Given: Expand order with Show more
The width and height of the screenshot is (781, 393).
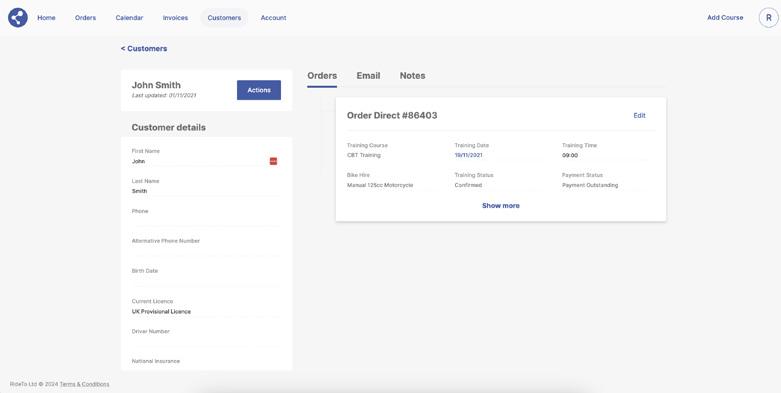Looking at the screenshot, I should tap(501, 206).
